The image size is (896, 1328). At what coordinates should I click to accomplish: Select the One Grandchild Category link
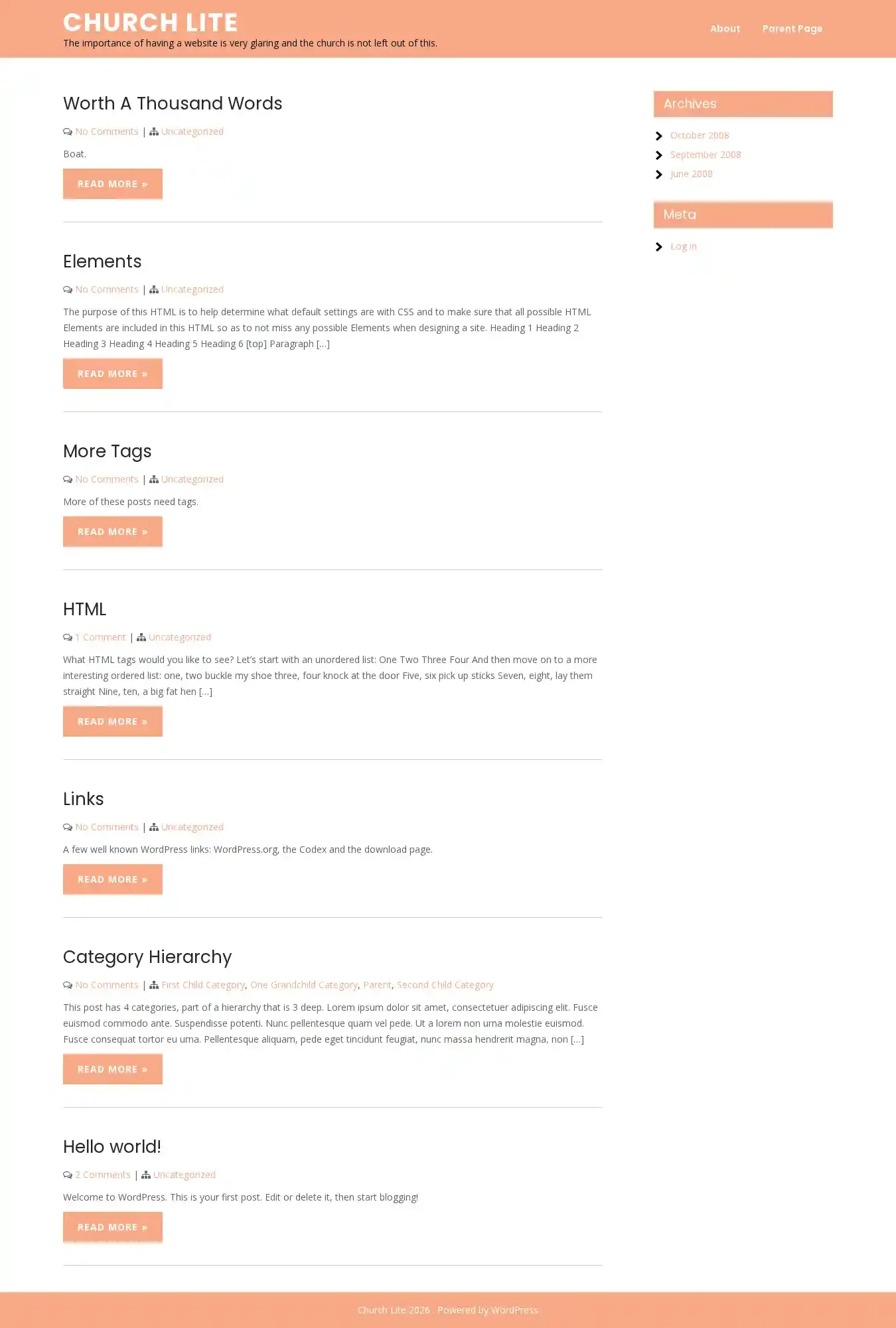pyautogui.click(x=304, y=985)
